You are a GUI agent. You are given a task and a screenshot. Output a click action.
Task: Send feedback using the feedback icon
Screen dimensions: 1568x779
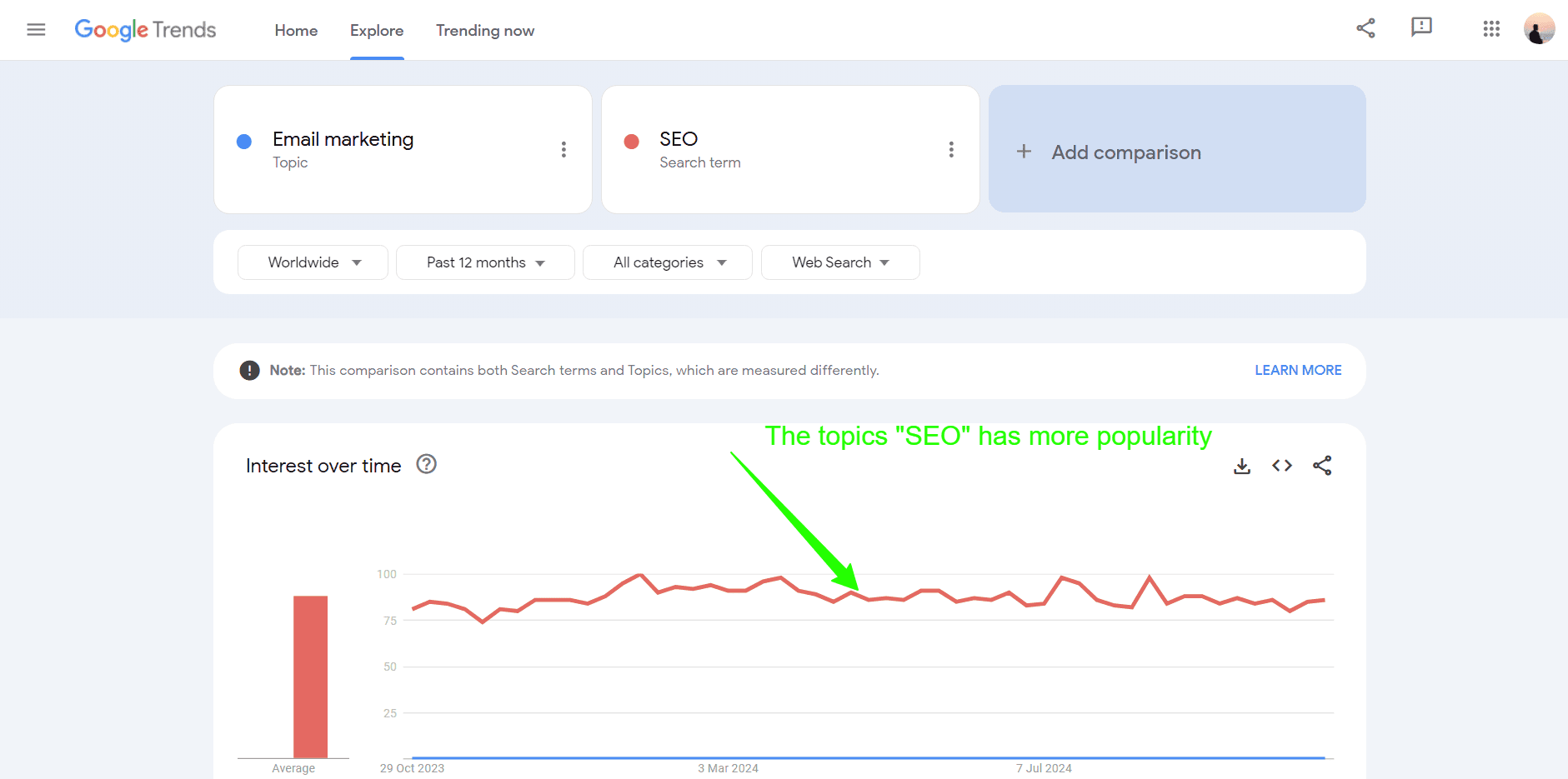click(1420, 27)
